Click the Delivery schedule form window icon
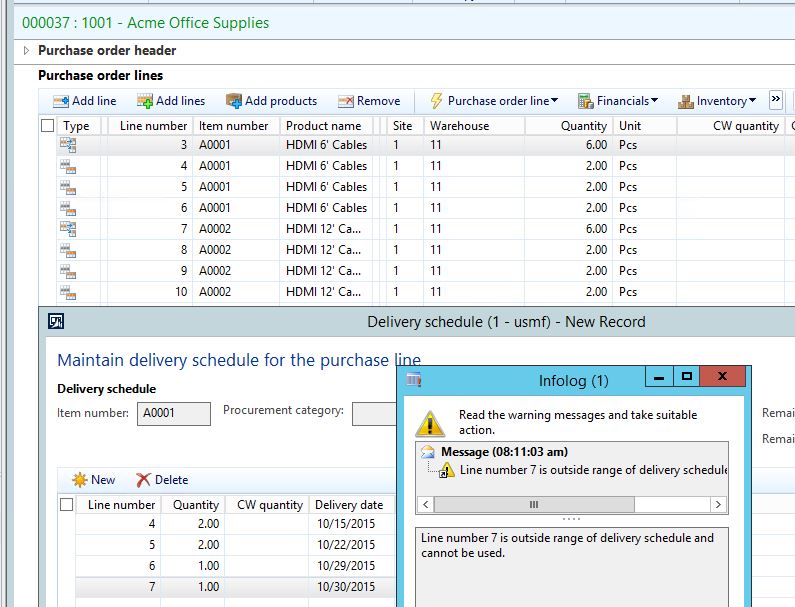795x607 pixels. [56, 321]
